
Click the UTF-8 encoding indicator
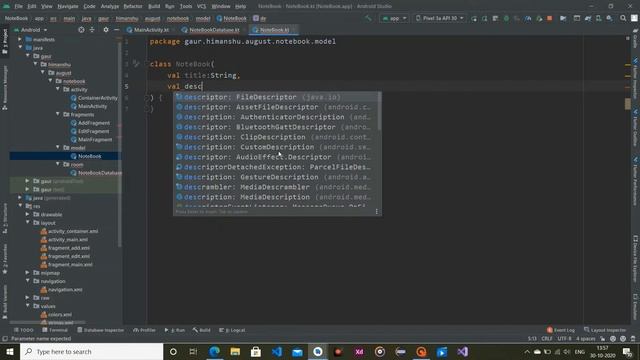point(564,339)
